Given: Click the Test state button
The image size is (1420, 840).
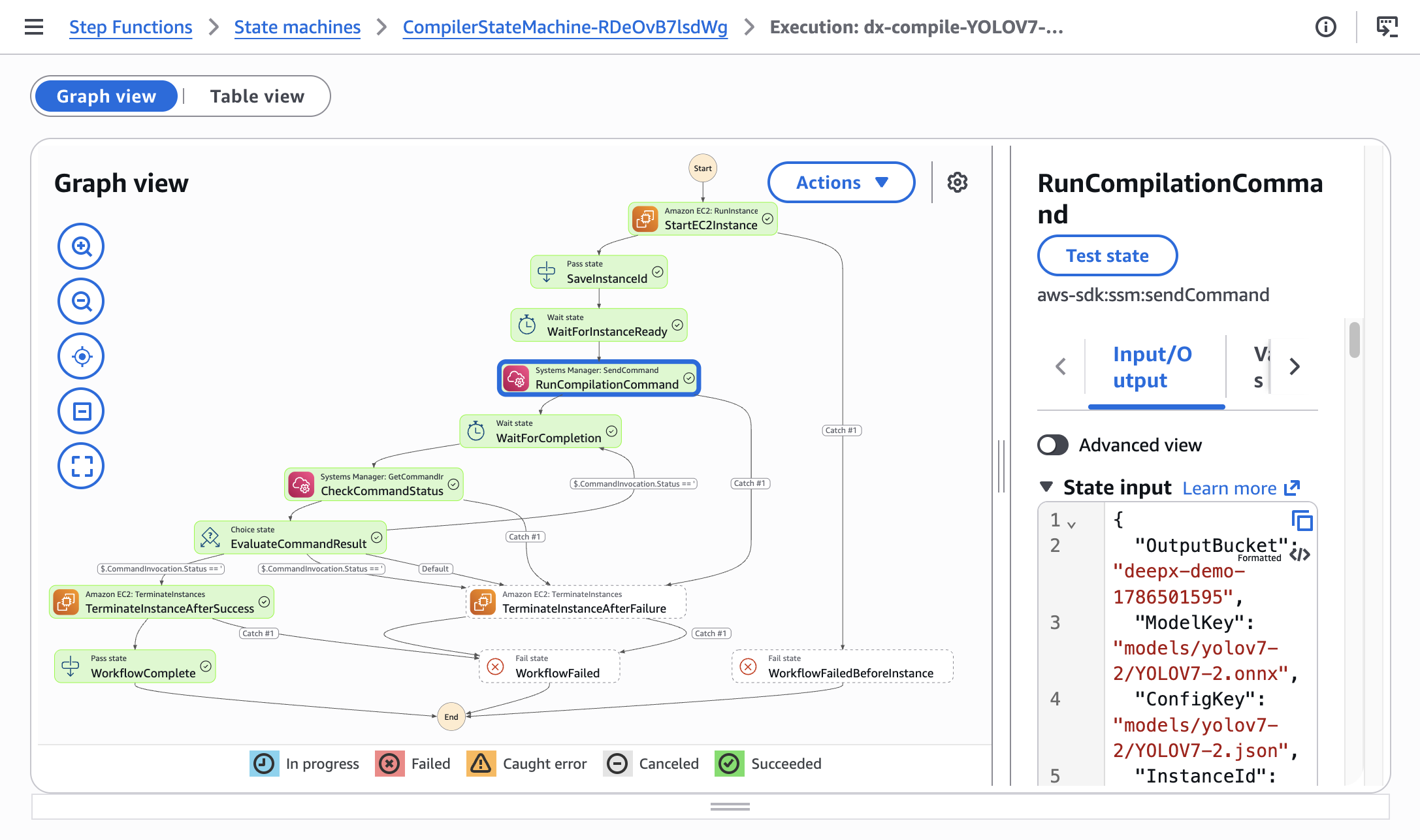Looking at the screenshot, I should click(x=1107, y=255).
